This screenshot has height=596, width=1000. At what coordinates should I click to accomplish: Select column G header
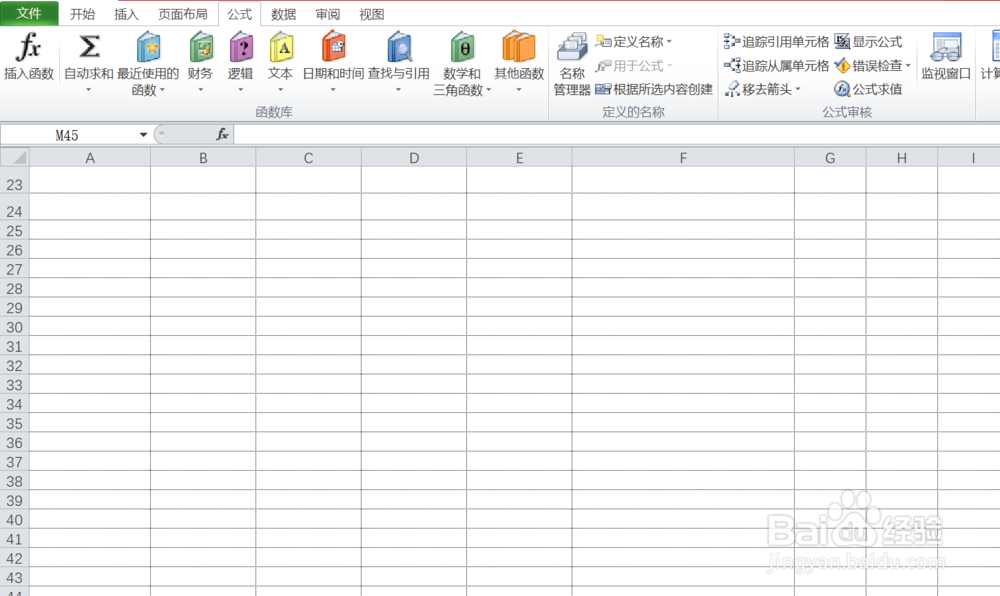click(x=830, y=158)
